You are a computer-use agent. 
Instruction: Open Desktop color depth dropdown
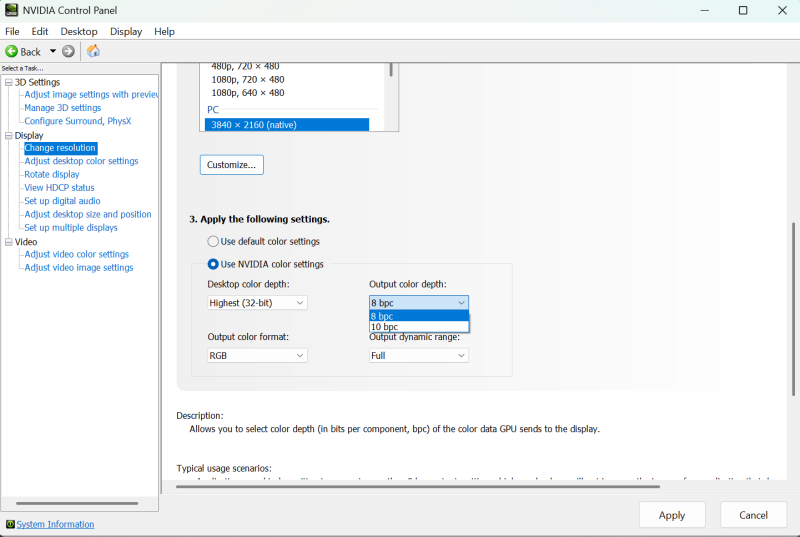(257, 303)
